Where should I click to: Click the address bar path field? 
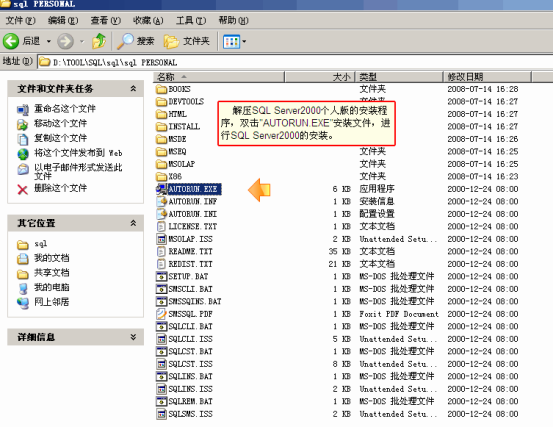tap(295, 63)
